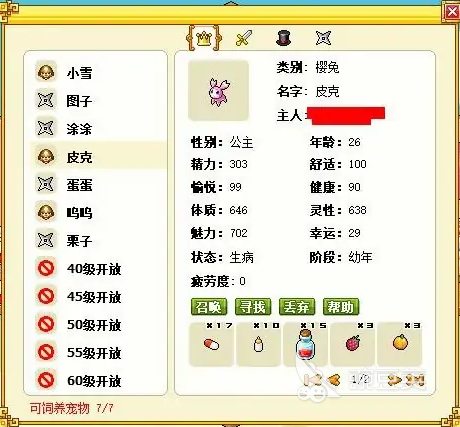Use the milk bottle item
The width and height of the screenshot is (460, 427).
(258, 345)
